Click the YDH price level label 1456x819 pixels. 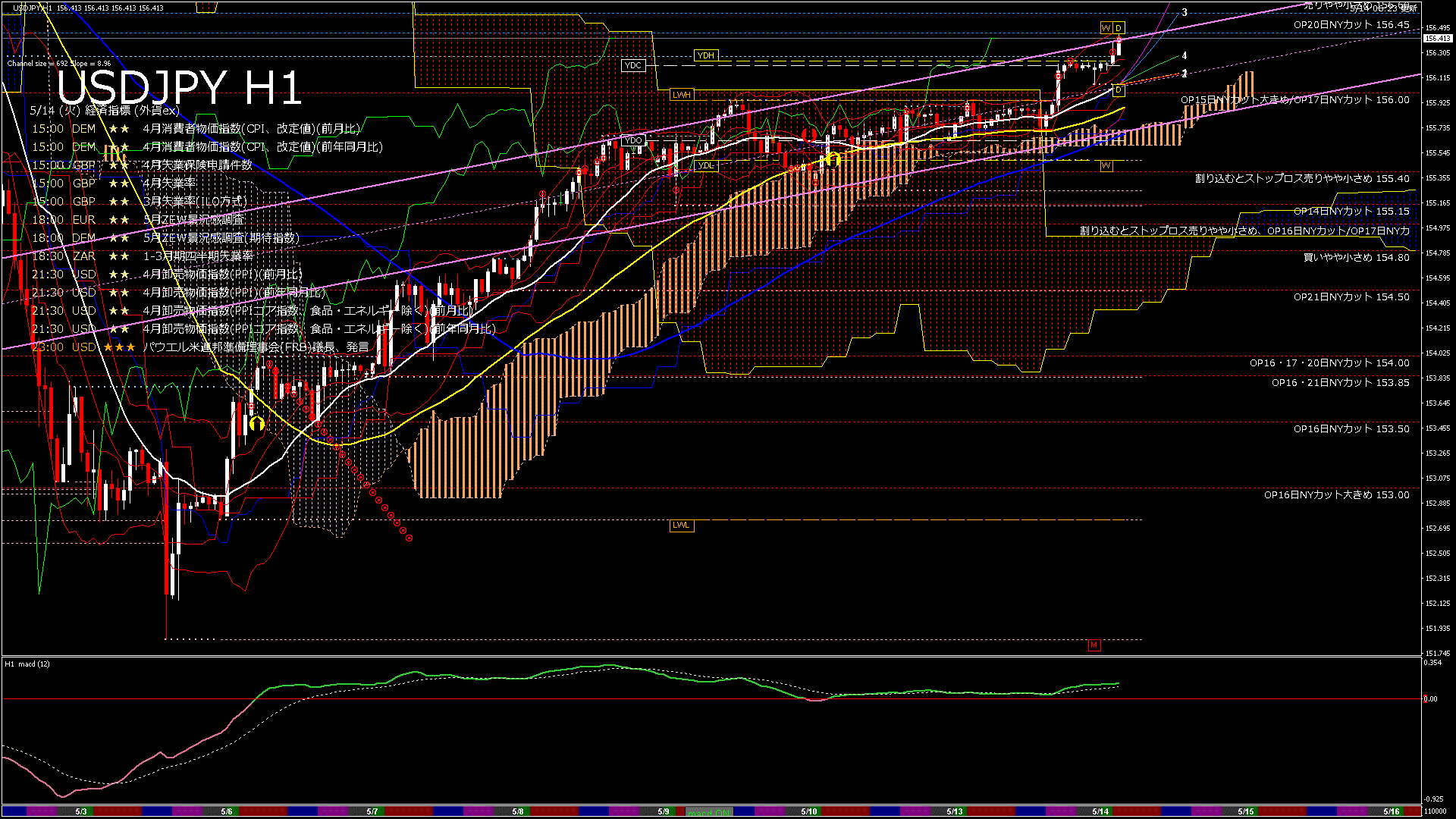coord(705,55)
